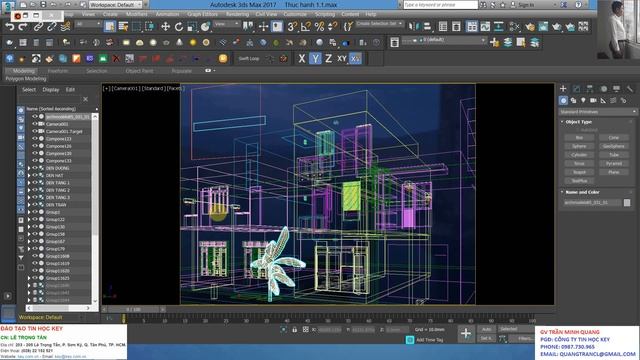640x360 pixels.
Task: Click the time slider handle
Action: (x=133, y=309)
